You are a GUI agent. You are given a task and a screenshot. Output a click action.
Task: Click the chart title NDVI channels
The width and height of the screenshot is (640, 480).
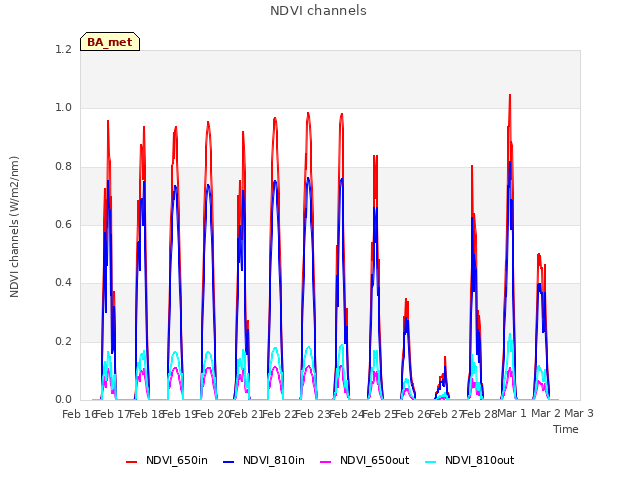318,11
